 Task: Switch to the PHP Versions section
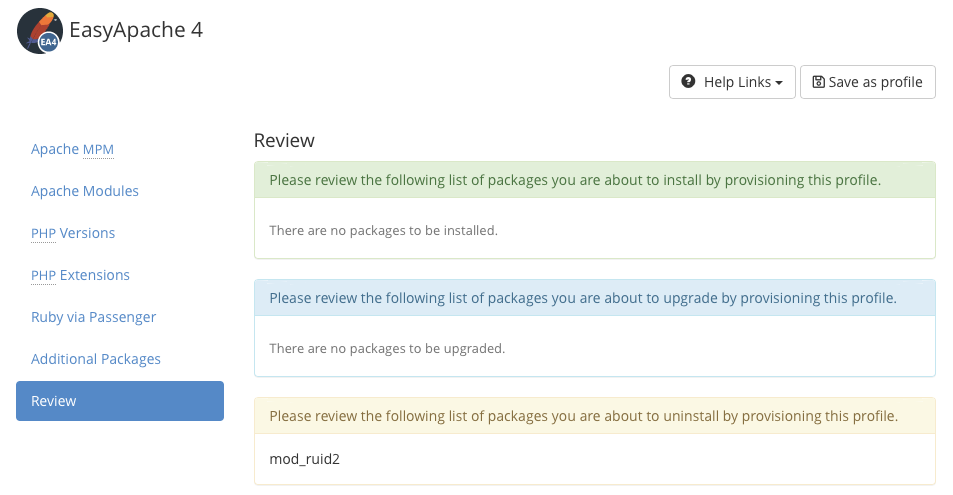click(x=73, y=233)
